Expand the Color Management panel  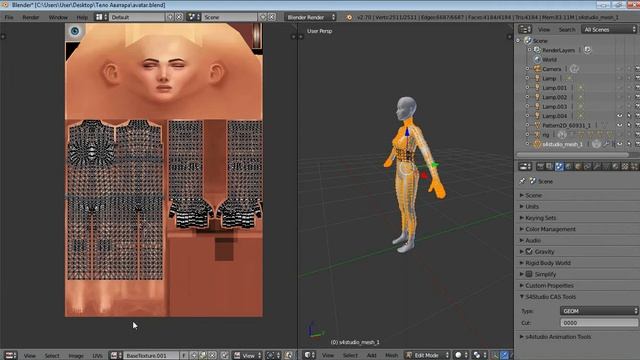point(550,229)
